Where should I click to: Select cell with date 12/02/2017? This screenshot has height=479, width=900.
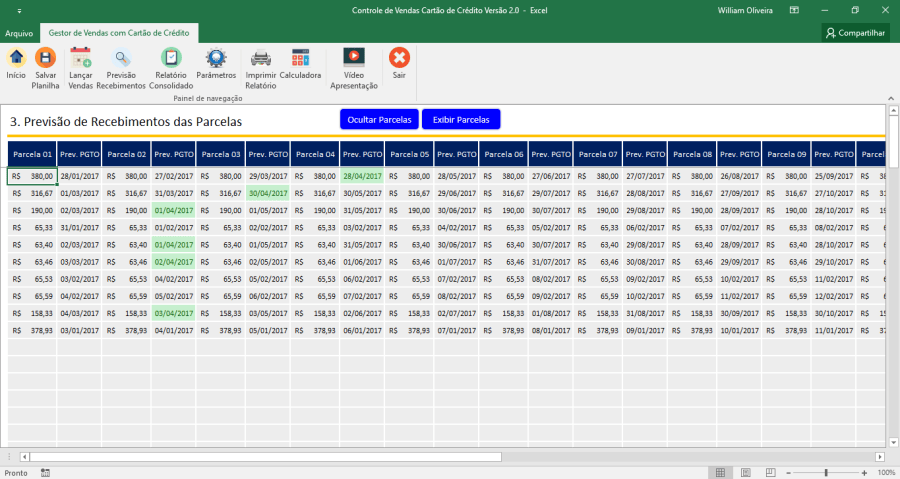coord(833,297)
